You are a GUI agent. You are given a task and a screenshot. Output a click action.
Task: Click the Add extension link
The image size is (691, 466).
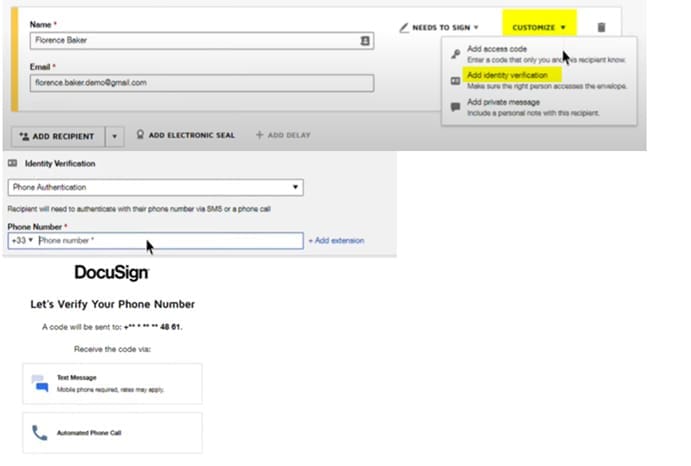coord(336,240)
